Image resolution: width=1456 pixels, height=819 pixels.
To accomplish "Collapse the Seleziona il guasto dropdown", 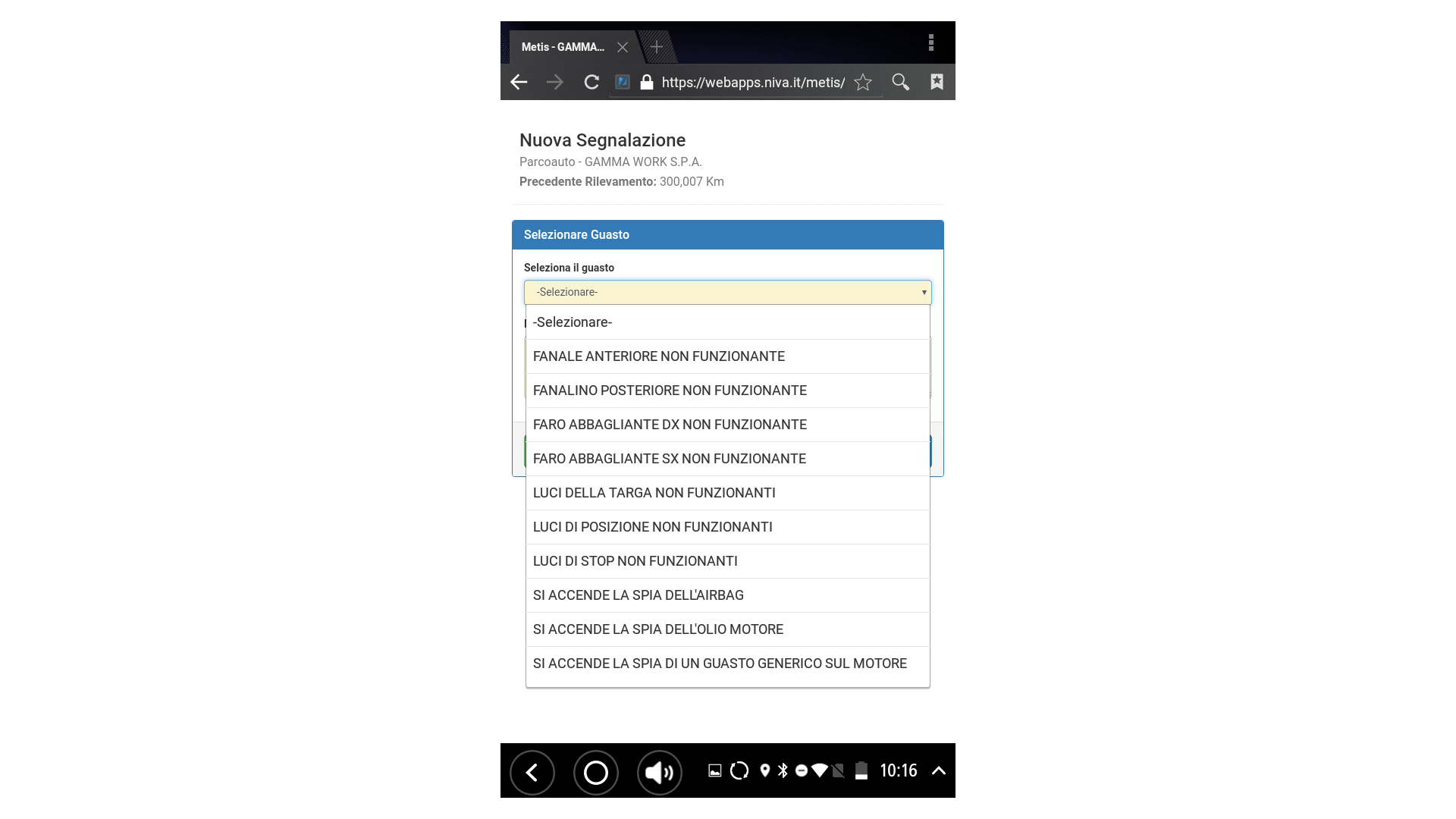I will [x=726, y=292].
